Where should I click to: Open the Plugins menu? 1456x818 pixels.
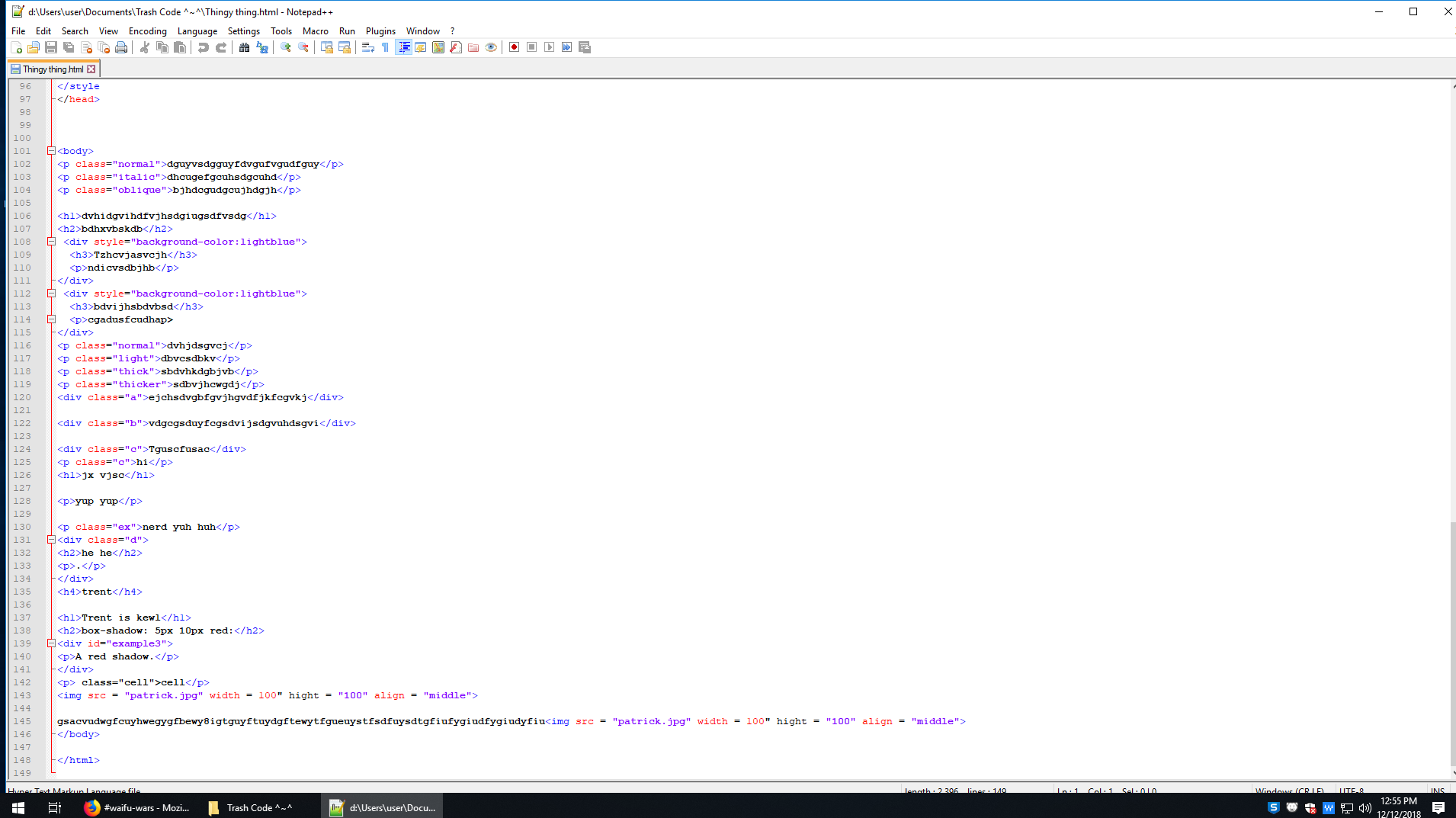(x=380, y=31)
